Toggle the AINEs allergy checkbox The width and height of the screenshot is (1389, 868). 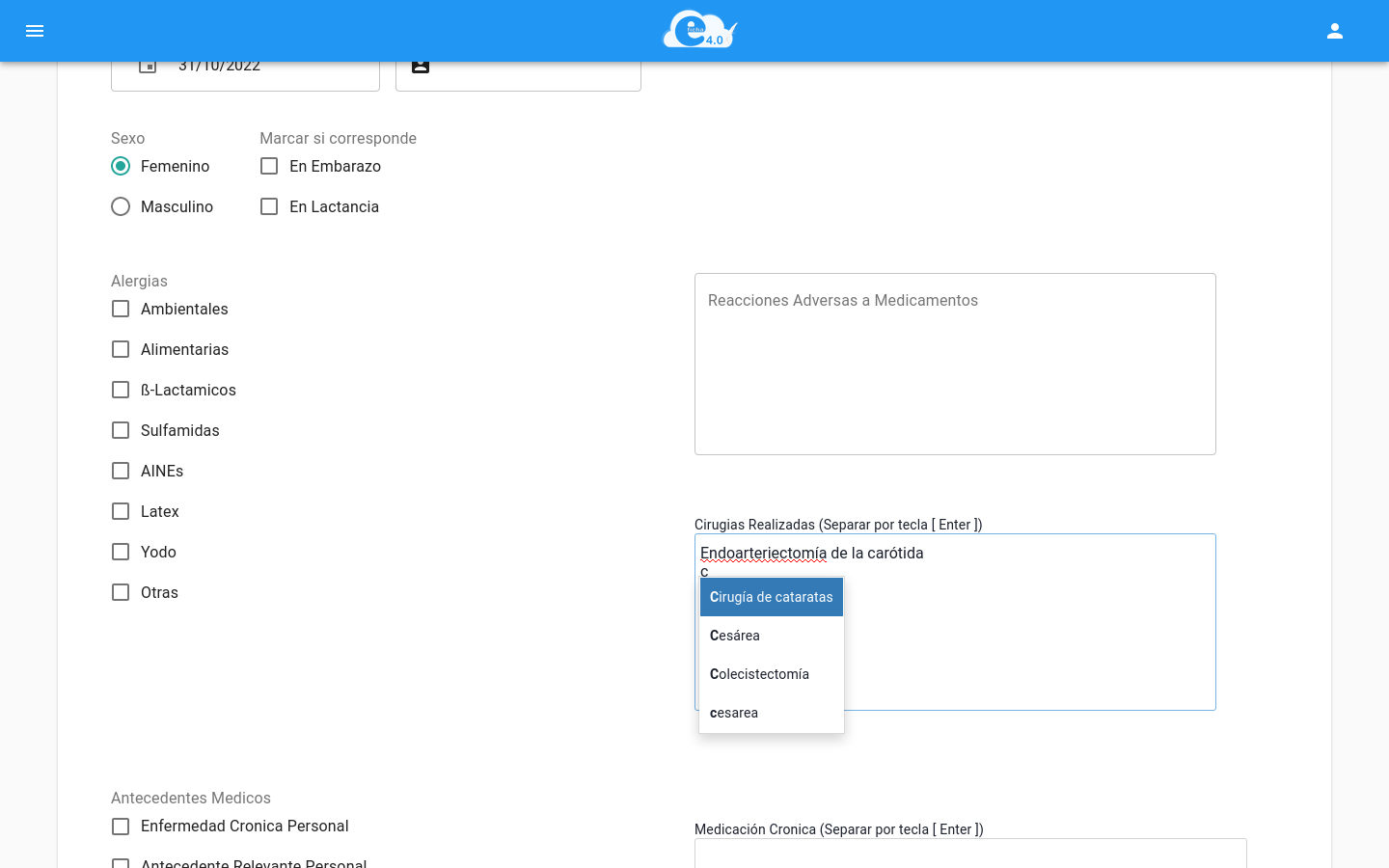pyautogui.click(x=121, y=471)
